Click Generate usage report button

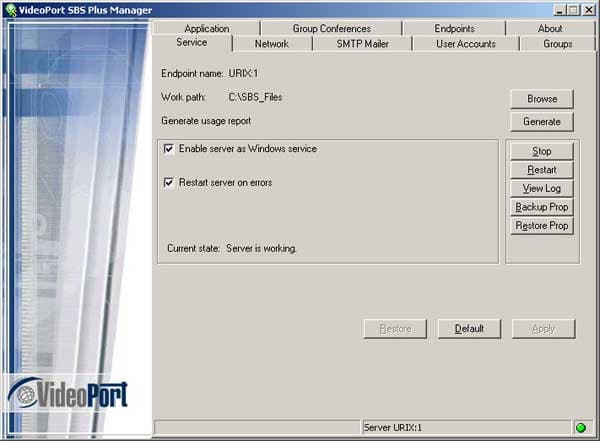click(x=542, y=122)
